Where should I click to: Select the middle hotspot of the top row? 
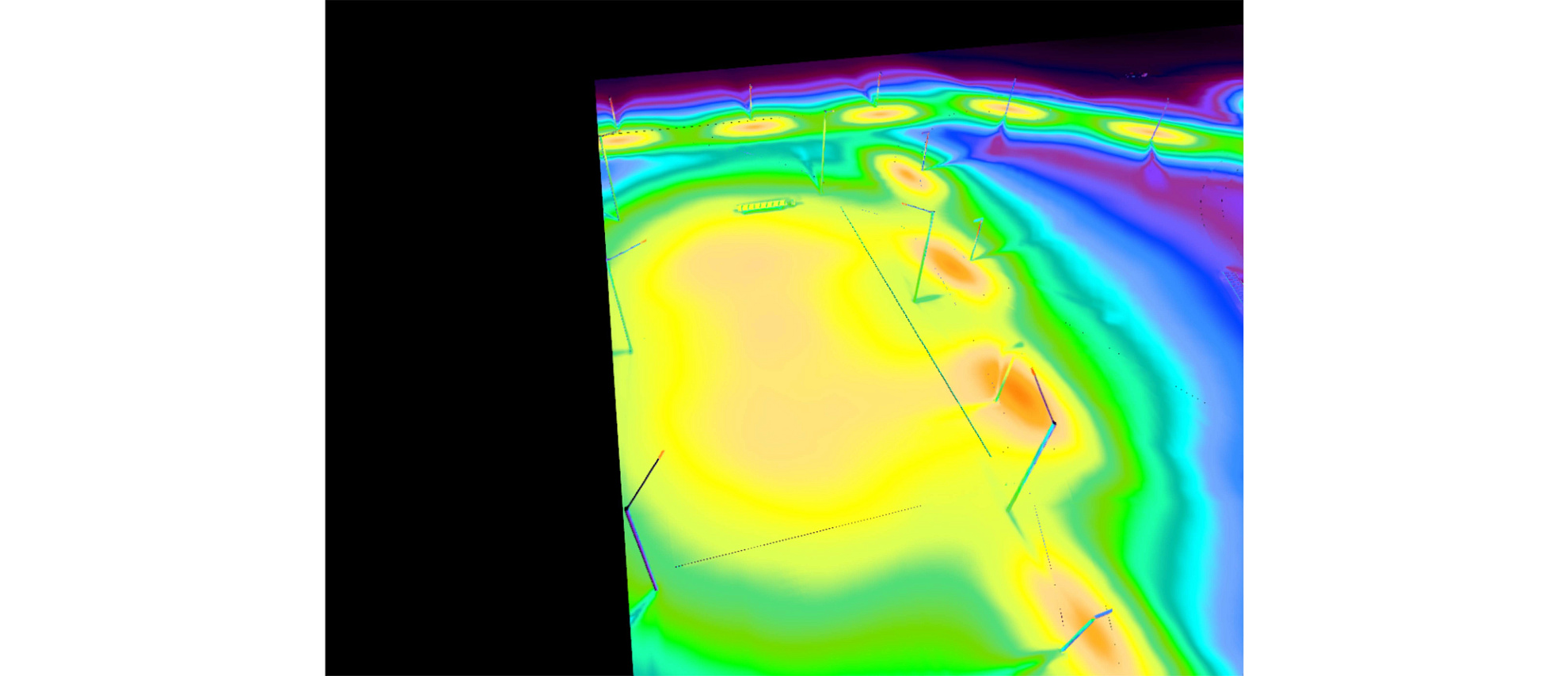[877, 114]
